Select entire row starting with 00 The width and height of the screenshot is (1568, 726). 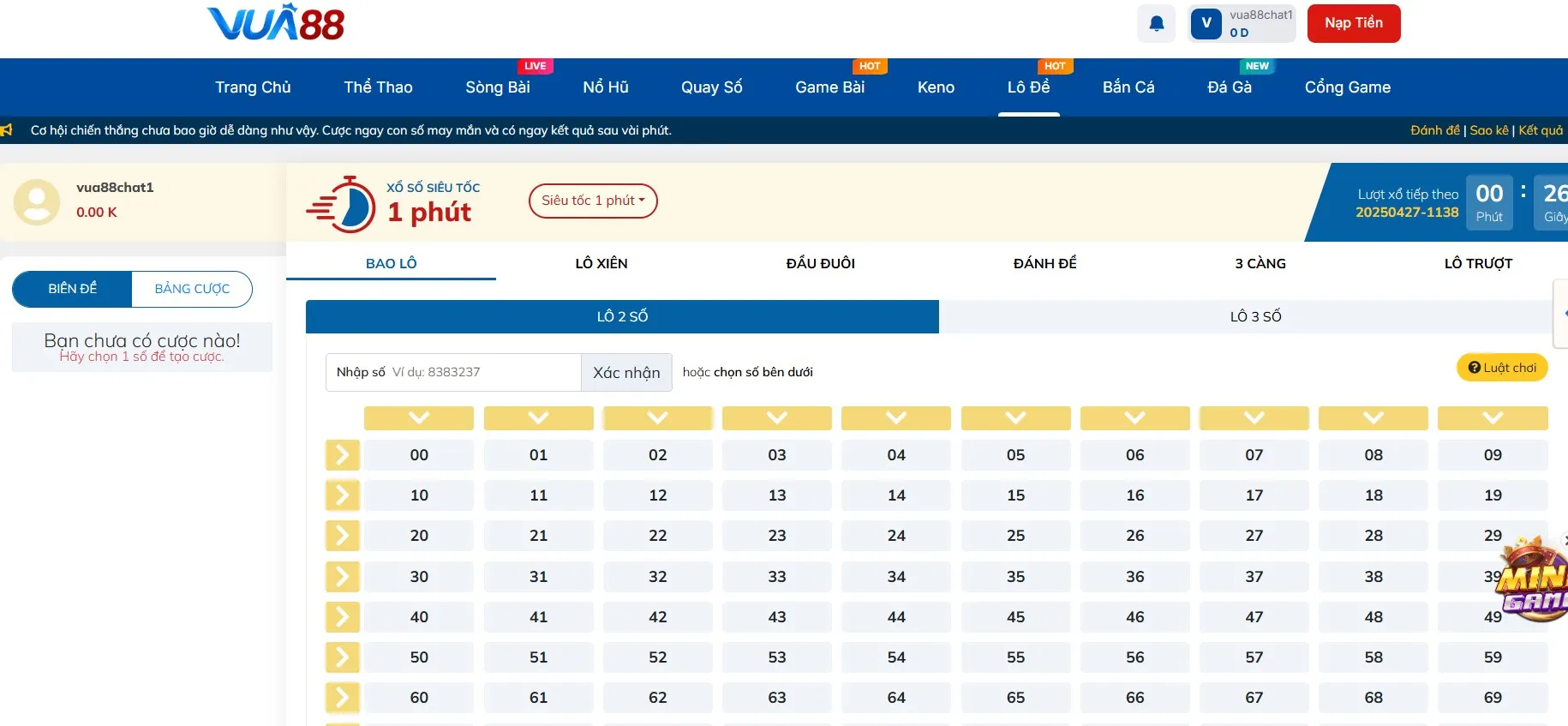(x=342, y=455)
